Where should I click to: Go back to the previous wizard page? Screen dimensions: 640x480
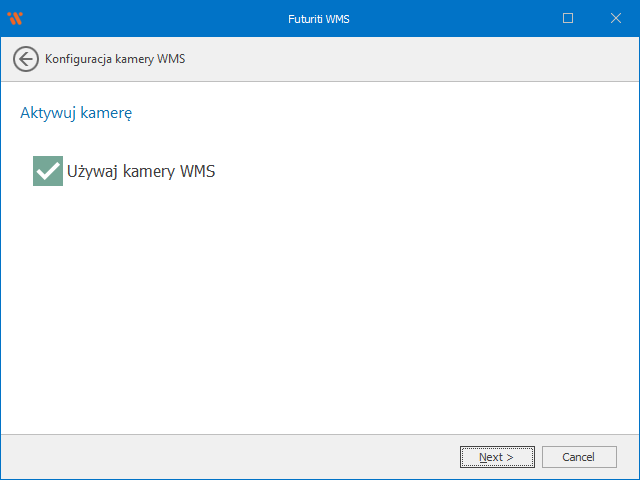[x=26, y=59]
